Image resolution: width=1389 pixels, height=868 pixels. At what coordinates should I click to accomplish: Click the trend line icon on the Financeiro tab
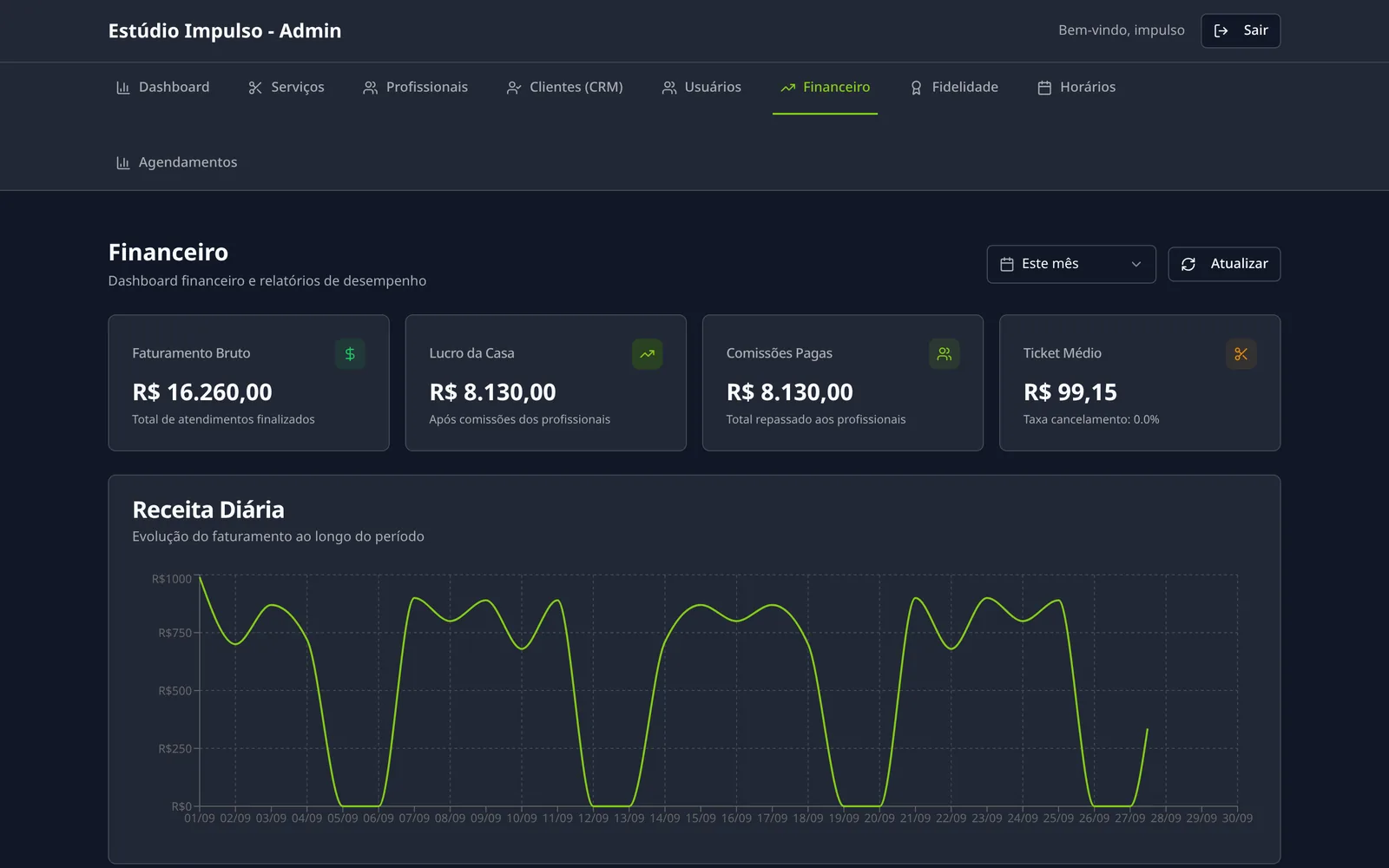(788, 88)
